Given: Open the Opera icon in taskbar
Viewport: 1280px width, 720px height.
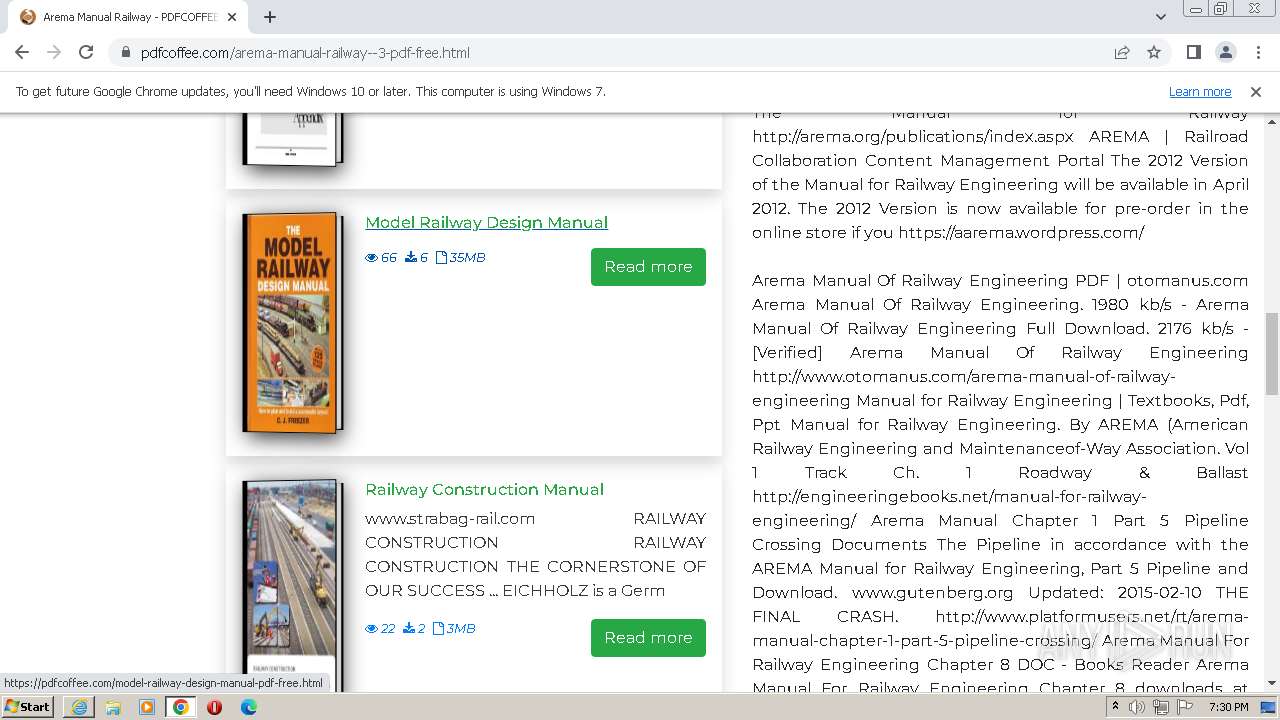Looking at the screenshot, I should click(214, 707).
